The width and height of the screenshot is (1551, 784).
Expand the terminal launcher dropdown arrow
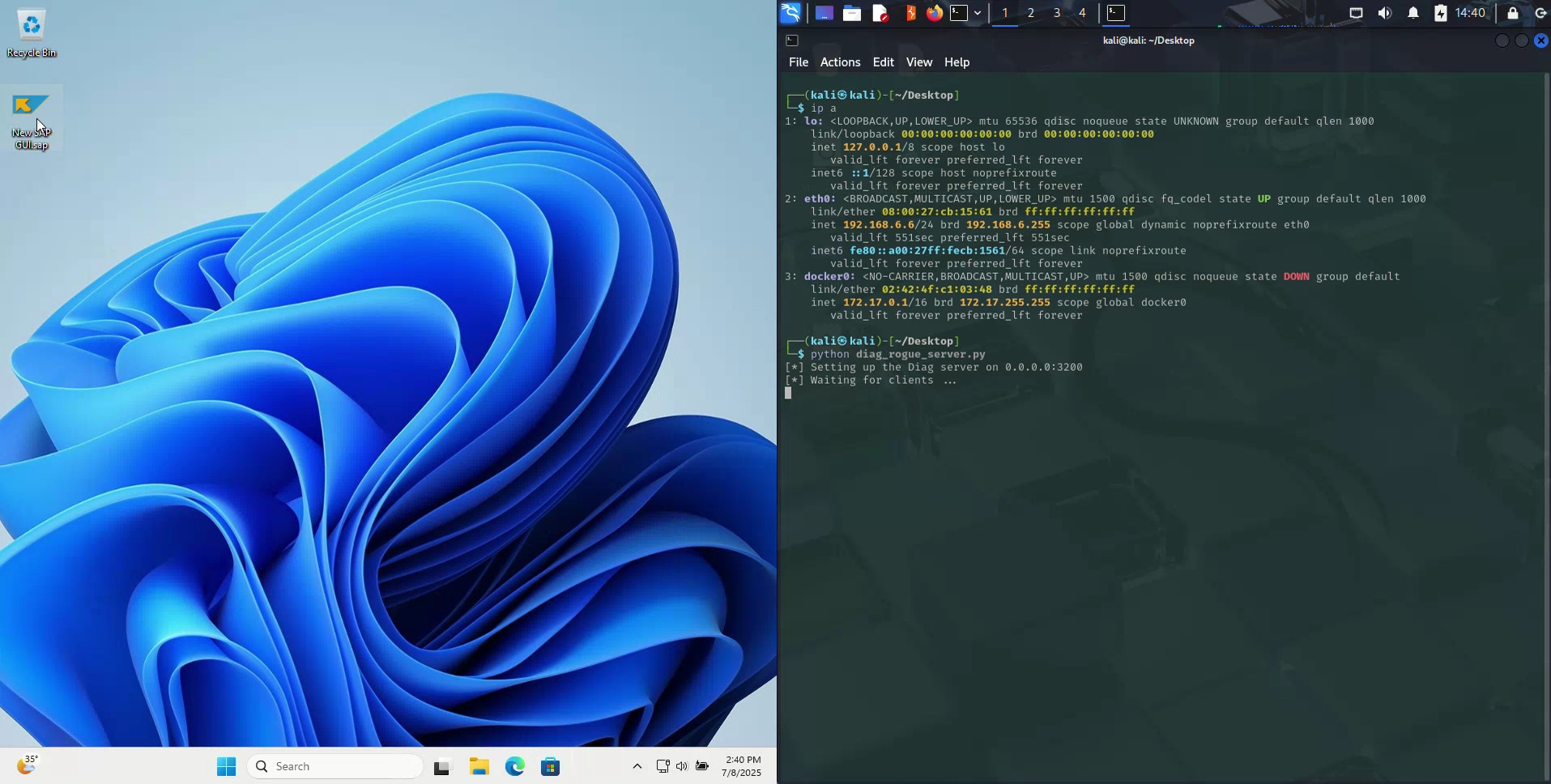pyautogui.click(x=978, y=13)
